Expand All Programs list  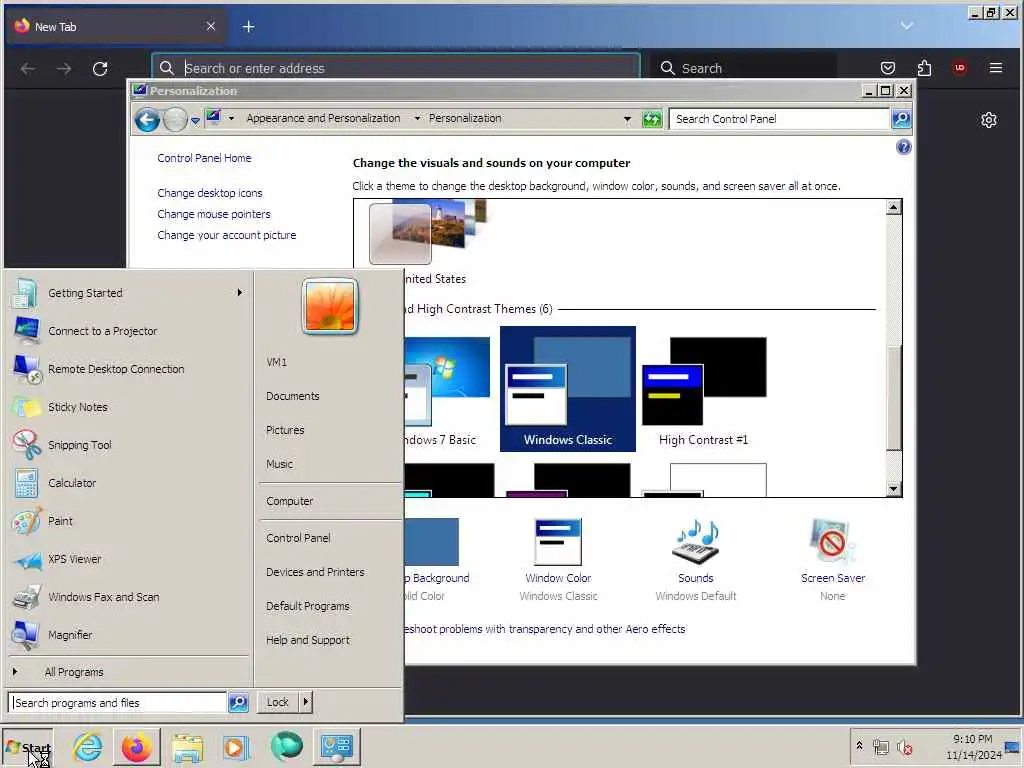[74, 672]
